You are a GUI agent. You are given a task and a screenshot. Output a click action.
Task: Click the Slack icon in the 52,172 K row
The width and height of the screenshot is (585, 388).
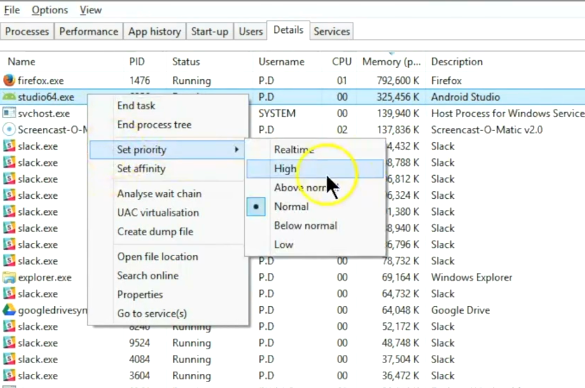coord(9,326)
